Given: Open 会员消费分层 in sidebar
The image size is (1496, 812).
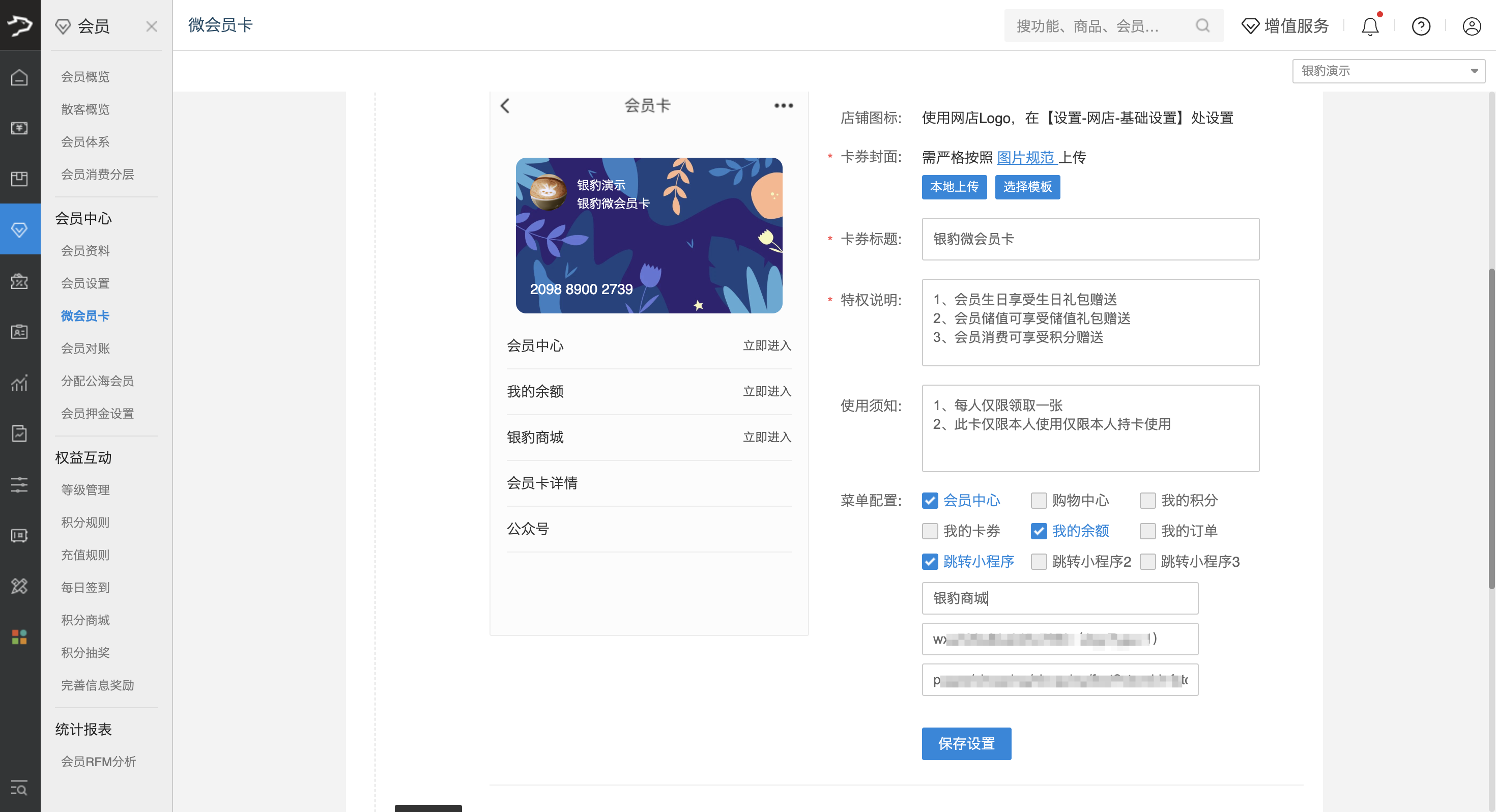Looking at the screenshot, I should 98,174.
